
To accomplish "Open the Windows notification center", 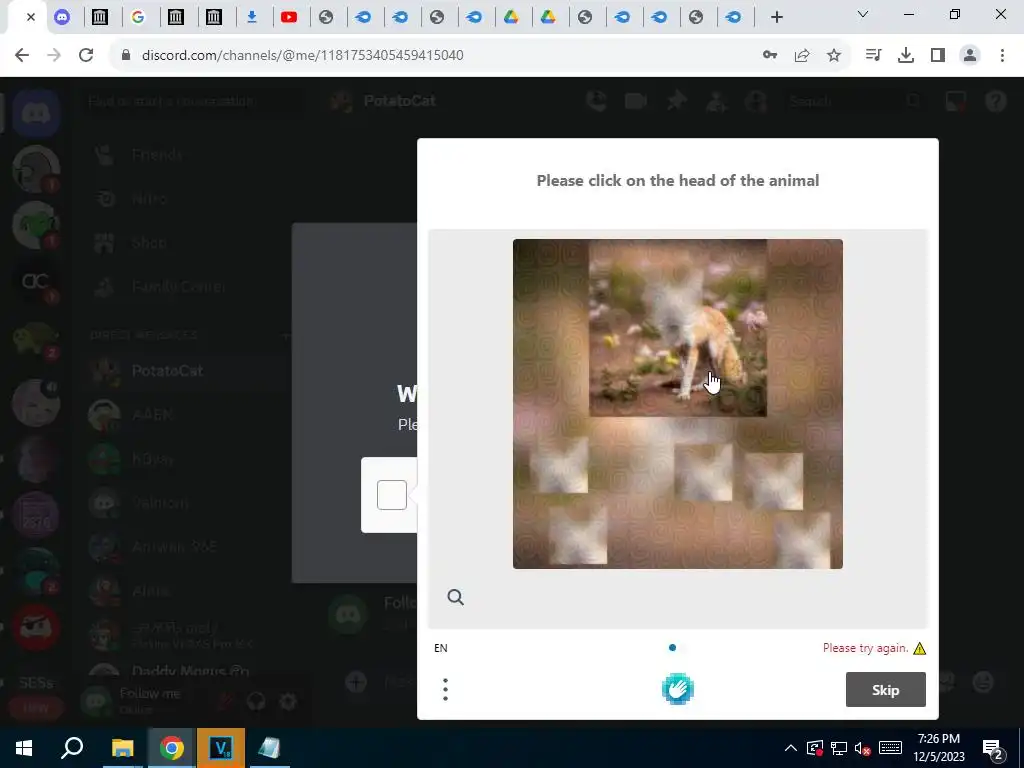I will [x=992, y=748].
